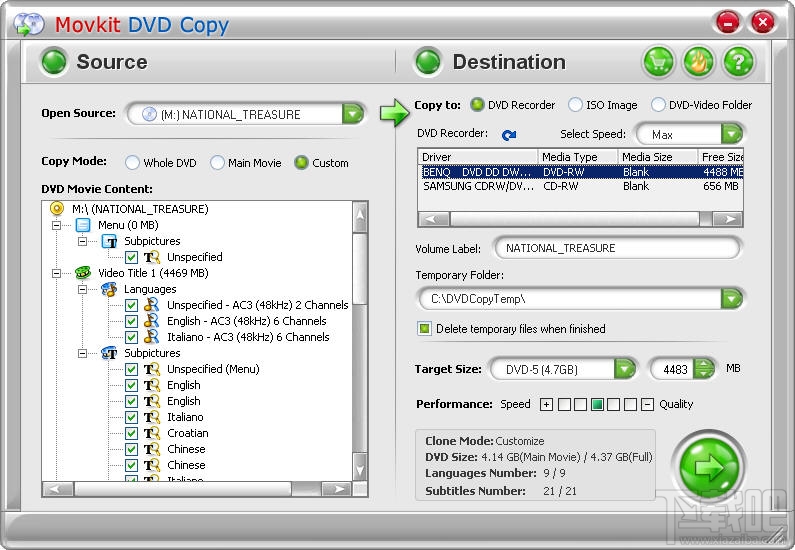Click the Movkit DVD Copy logo icon

pyautogui.click(x=28, y=24)
